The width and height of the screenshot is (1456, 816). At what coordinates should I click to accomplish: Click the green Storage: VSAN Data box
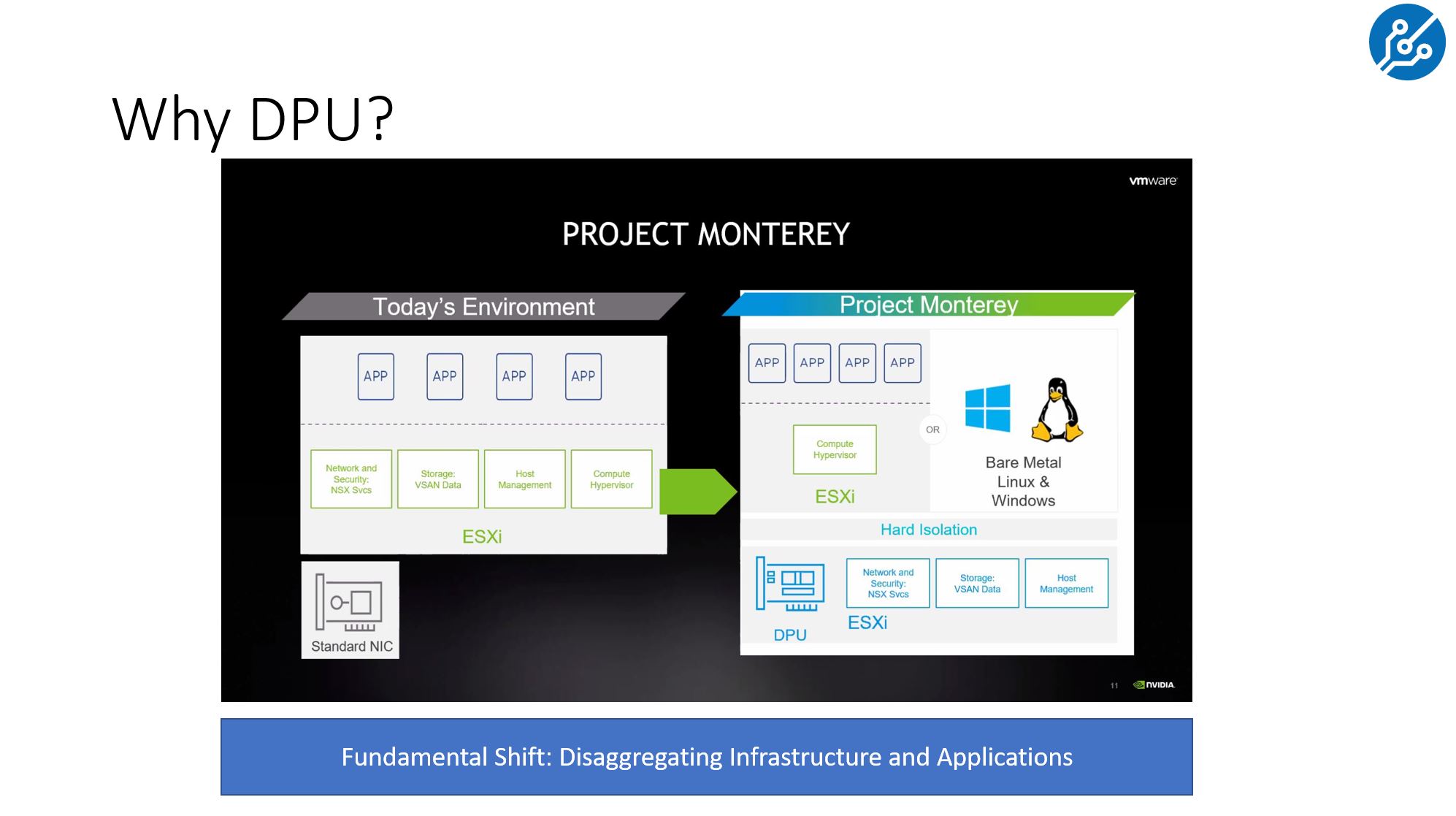point(437,479)
